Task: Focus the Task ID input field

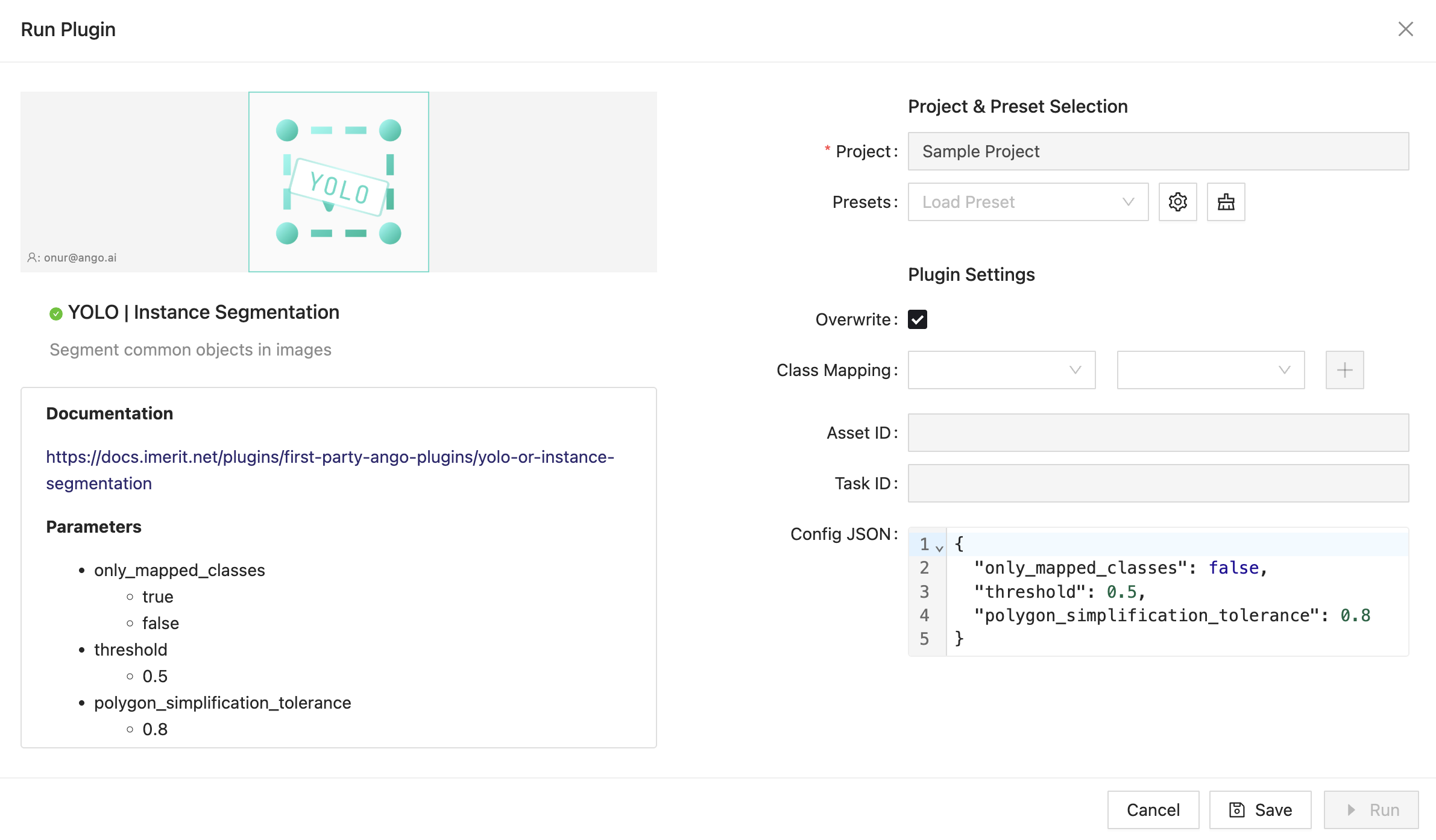Action: 1158,483
